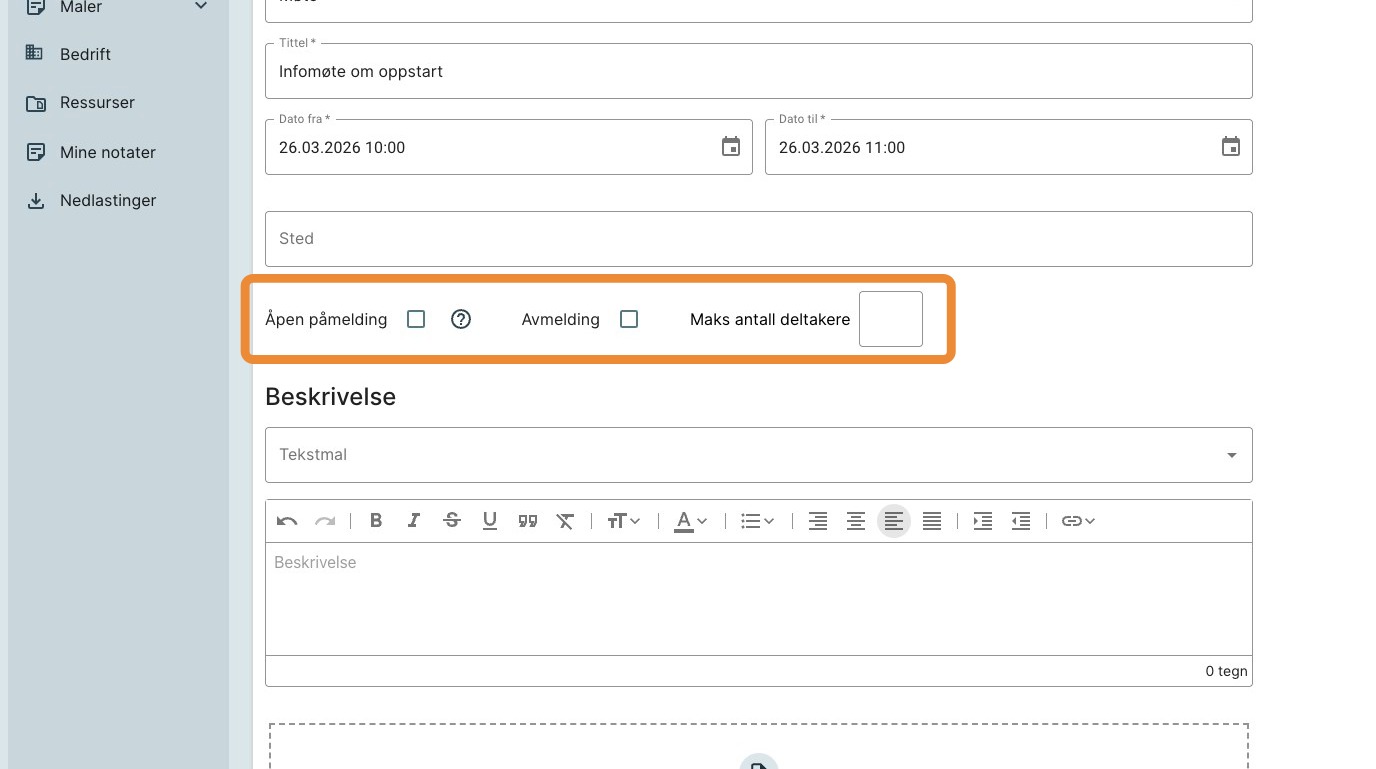Underline the selected text
Viewport: 1376px width, 769px height.
490,521
